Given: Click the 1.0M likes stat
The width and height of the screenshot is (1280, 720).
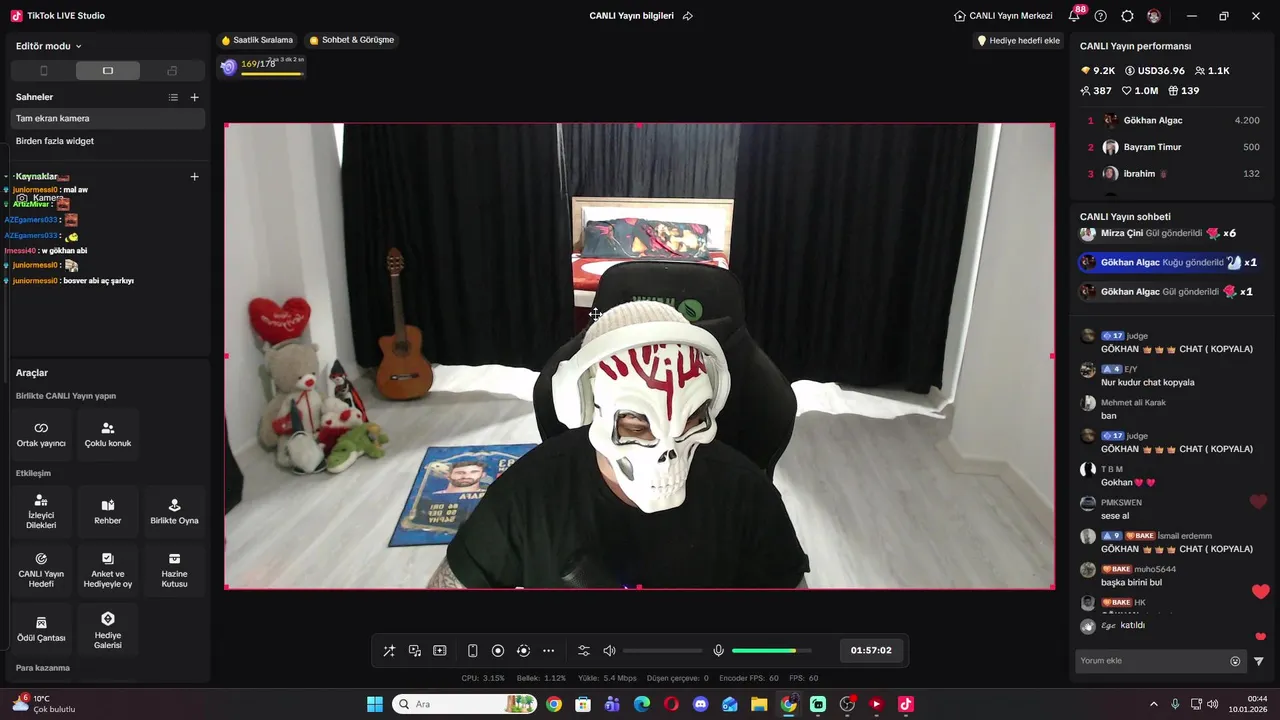Looking at the screenshot, I should point(1139,91).
